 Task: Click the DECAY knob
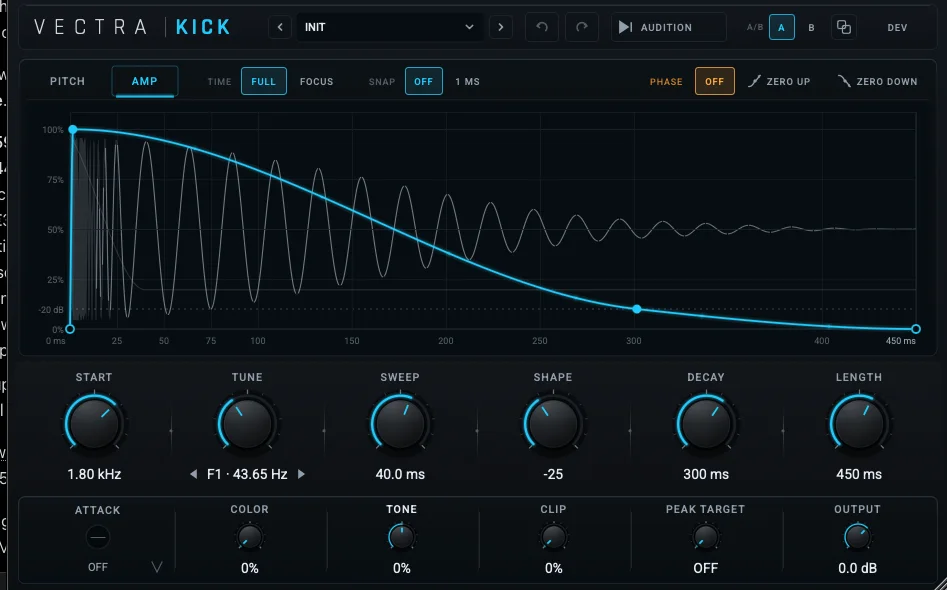(x=705, y=423)
